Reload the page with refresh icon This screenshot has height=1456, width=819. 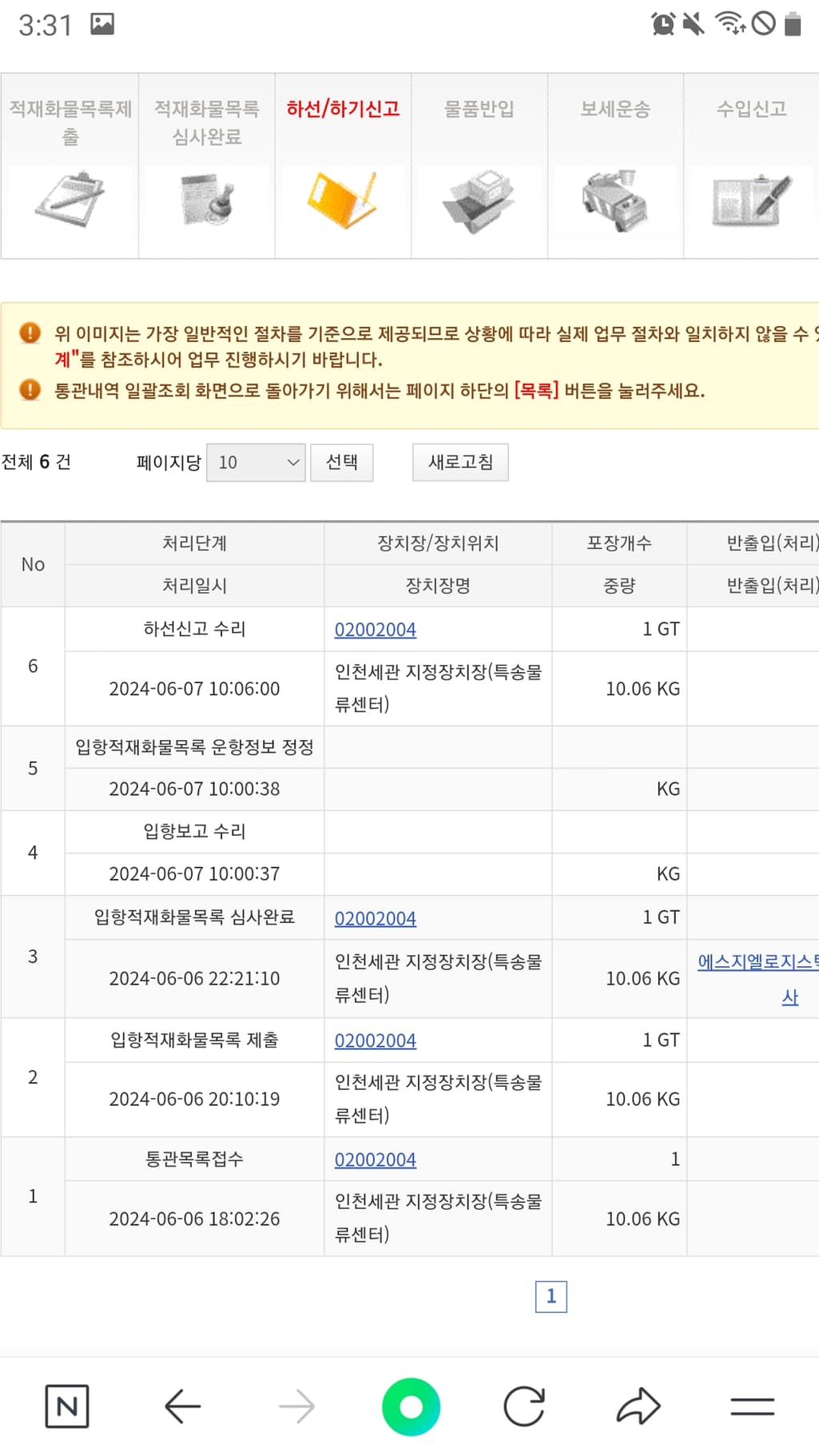pyautogui.click(x=524, y=1406)
